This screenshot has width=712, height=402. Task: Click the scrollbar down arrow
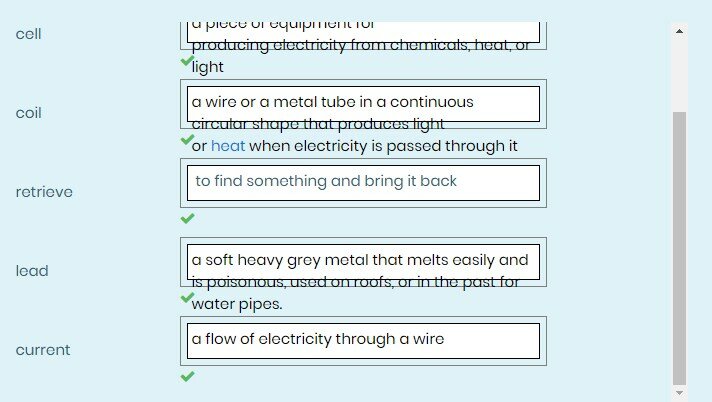tap(680, 391)
